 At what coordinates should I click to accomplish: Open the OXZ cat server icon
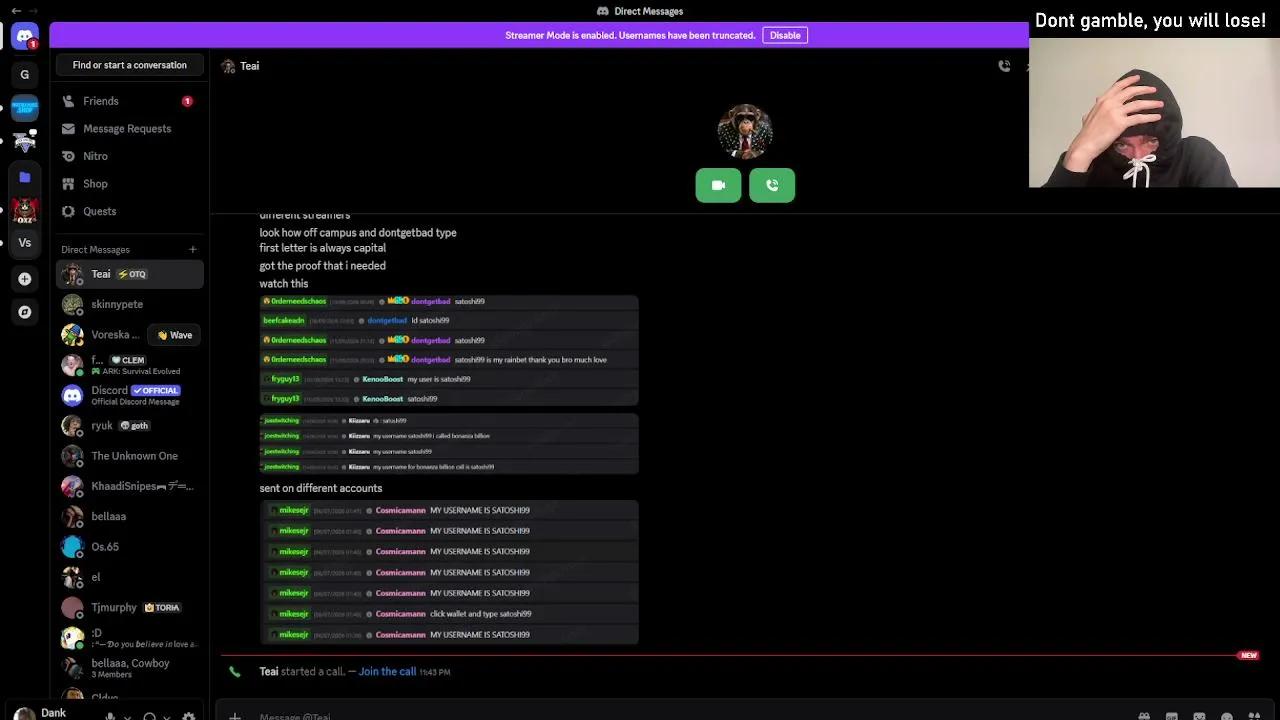pyautogui.click(x=25, y=210)
